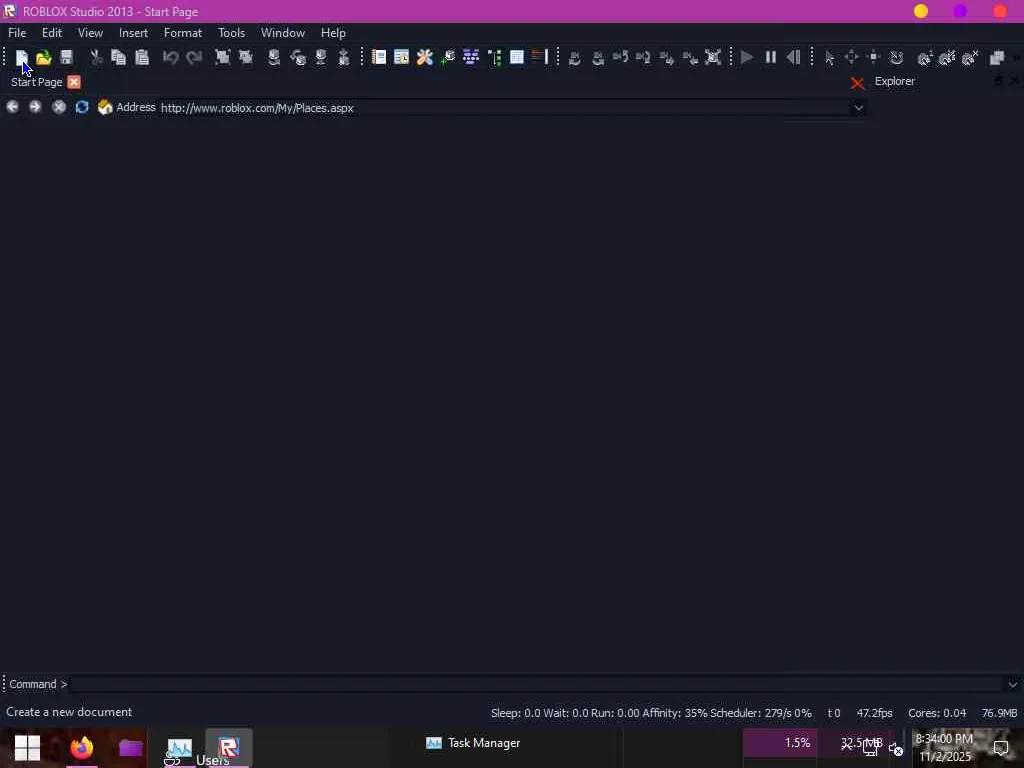Click the zoom extents crossed-arrows icon
The height and width of the screenshot is (768, 1024).
[x=713, y=57]
